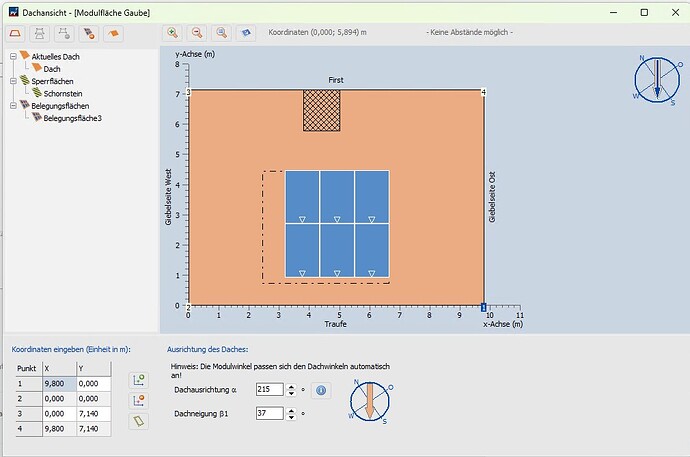Click X cell 9,800 of point 4
The width and height of the screenshot is (690, 457).
coord(59,429)
